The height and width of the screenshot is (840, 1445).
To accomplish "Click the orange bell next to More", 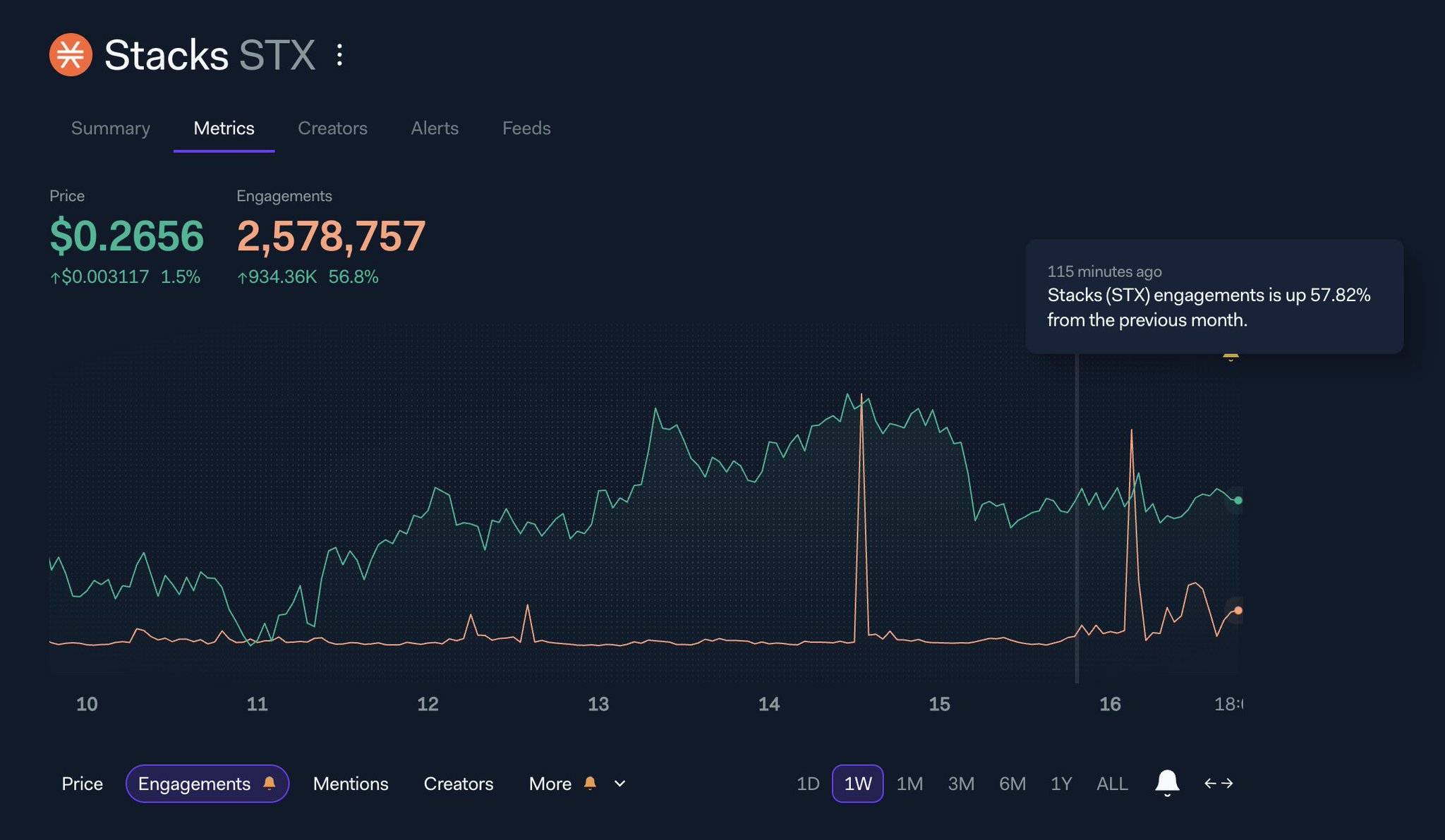I will click(591, 784).
